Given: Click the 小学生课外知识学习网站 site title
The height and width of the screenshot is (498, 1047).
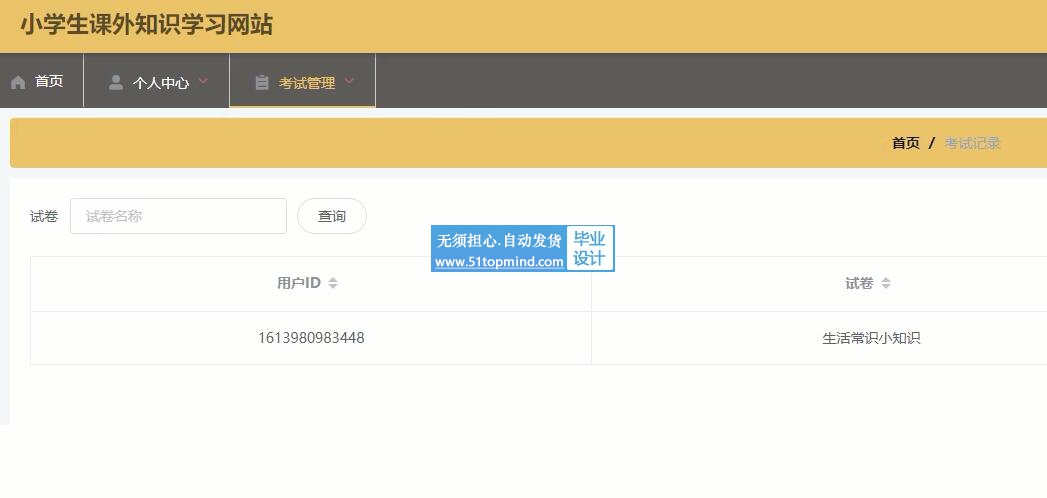Looking at the screenshot, I should pos(146,25).
